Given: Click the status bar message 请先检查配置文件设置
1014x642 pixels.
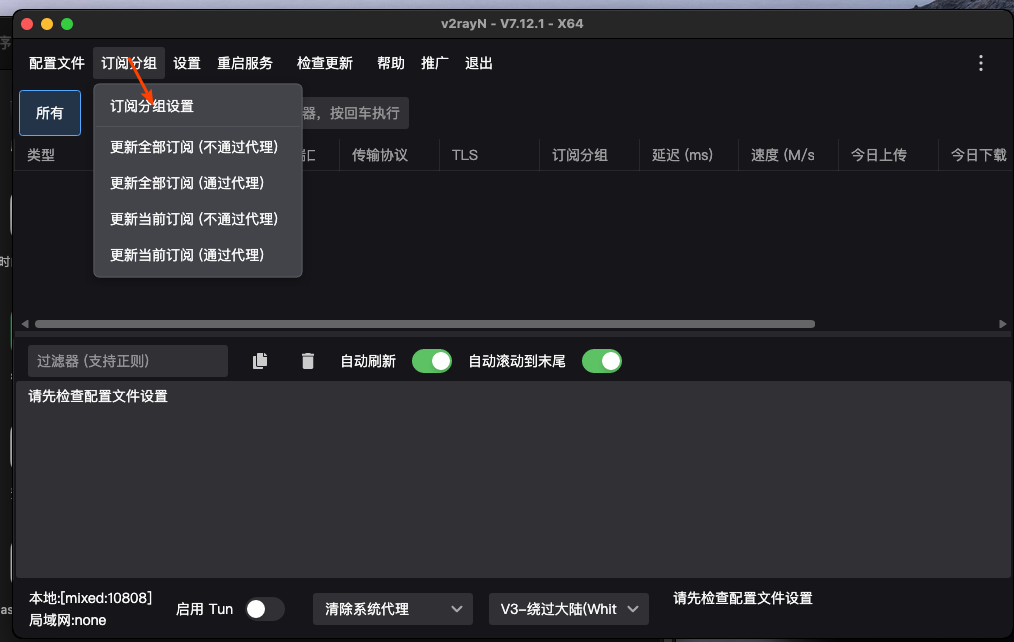Looking at the screenshot, I should click(742, 599).
